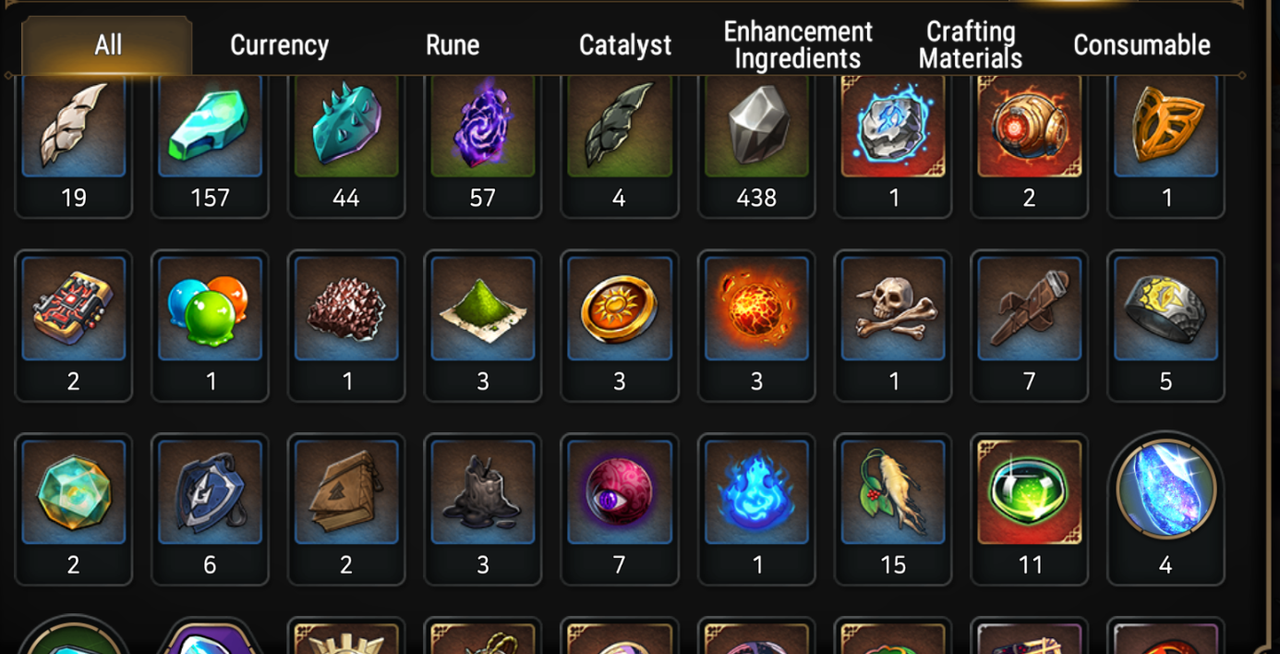
Task: Choose the round blue crystal shard item
Action: pyautogui.click(x=1166, y=509)
